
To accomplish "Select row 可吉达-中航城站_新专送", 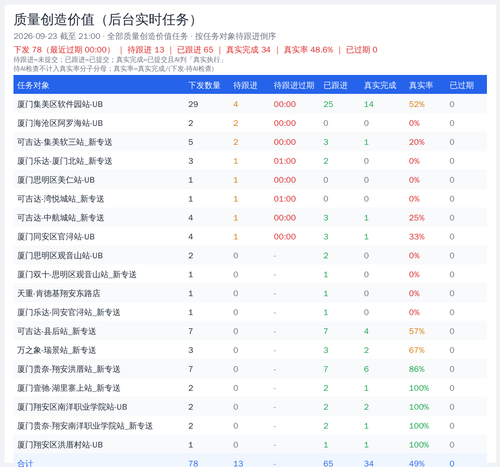I will point(250,218).
